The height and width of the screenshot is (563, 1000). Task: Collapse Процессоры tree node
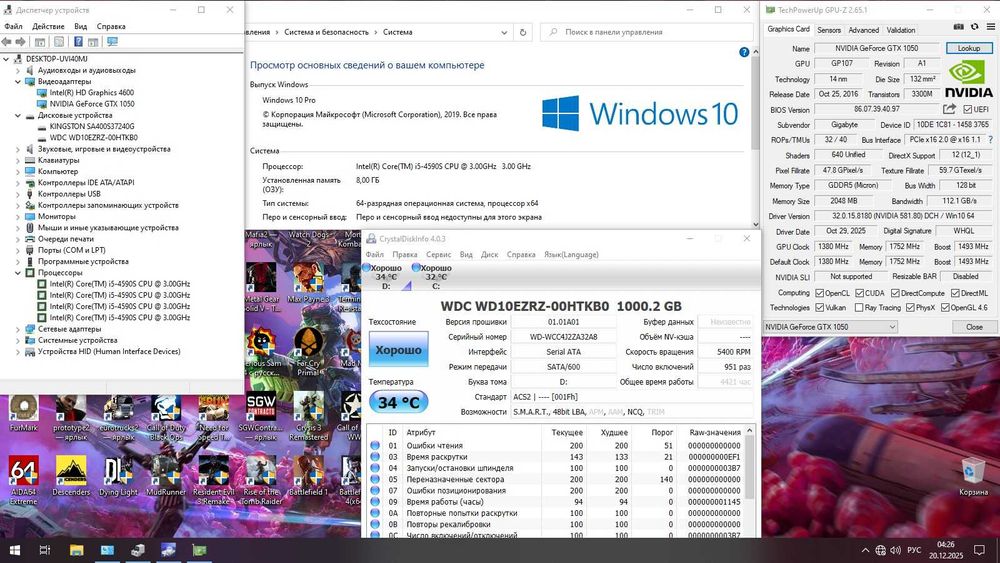click(18, 273)
